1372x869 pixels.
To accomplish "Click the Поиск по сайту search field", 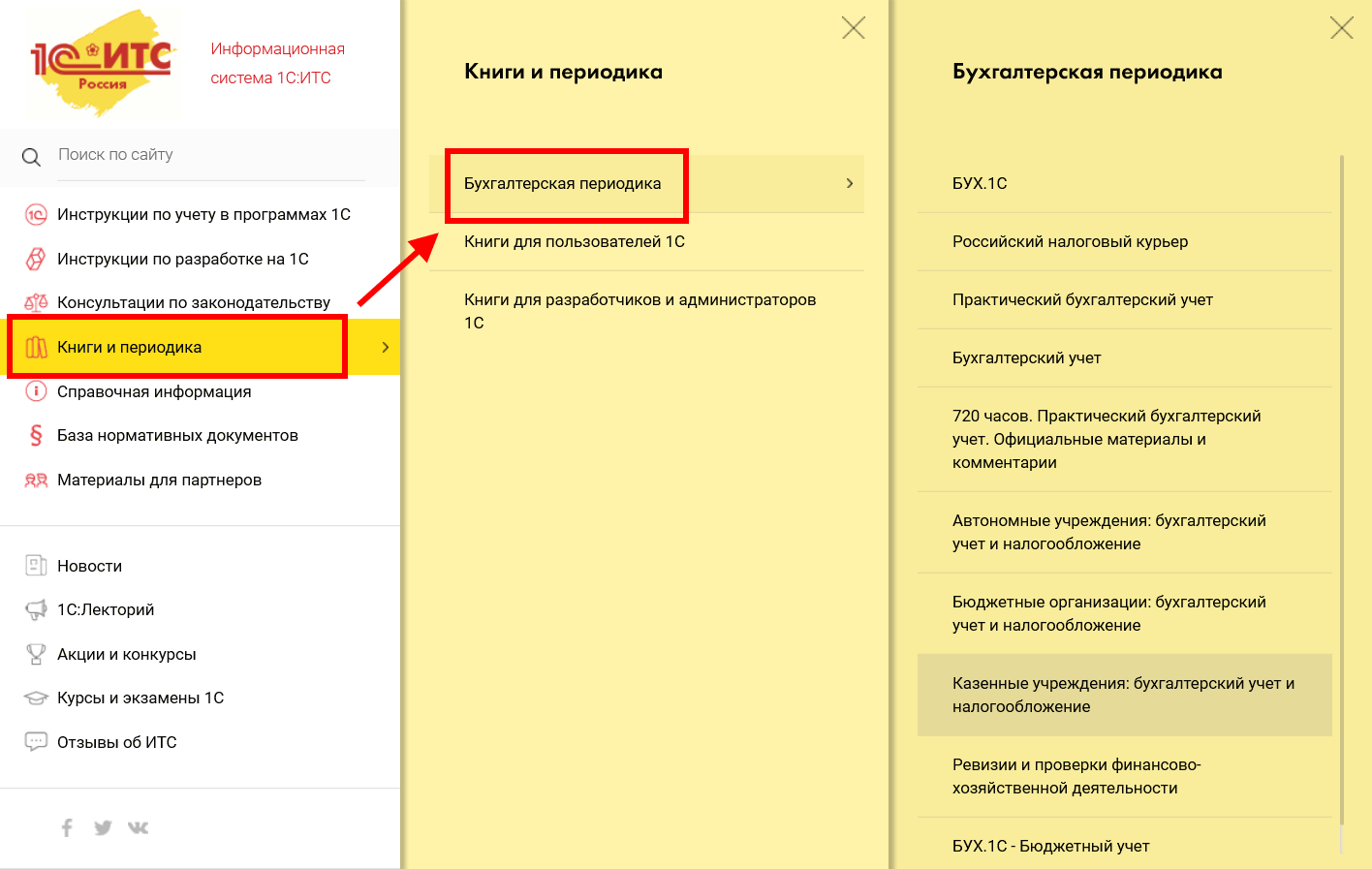I will (211, 155).
